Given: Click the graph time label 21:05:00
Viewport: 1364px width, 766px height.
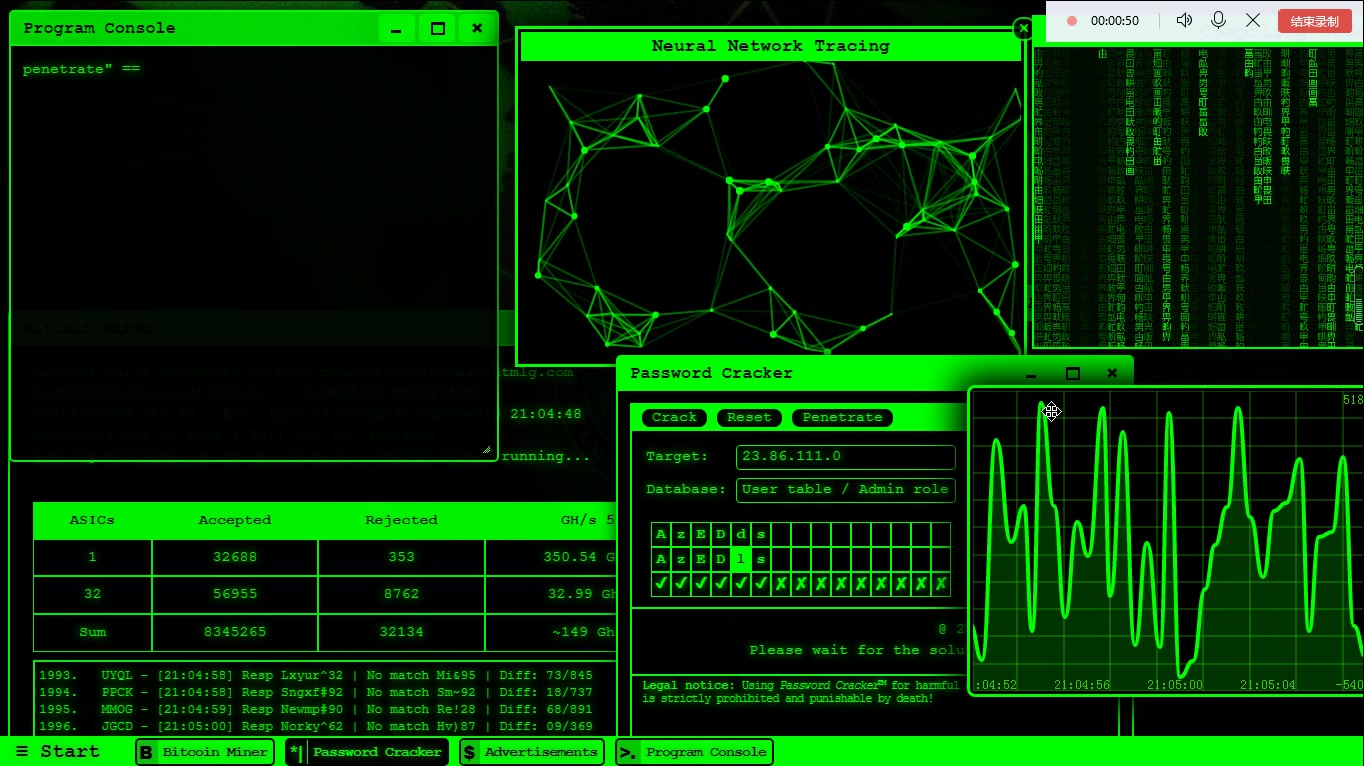Looking at the screenshot, I should pyautogui.click(x=1175, y=685).
